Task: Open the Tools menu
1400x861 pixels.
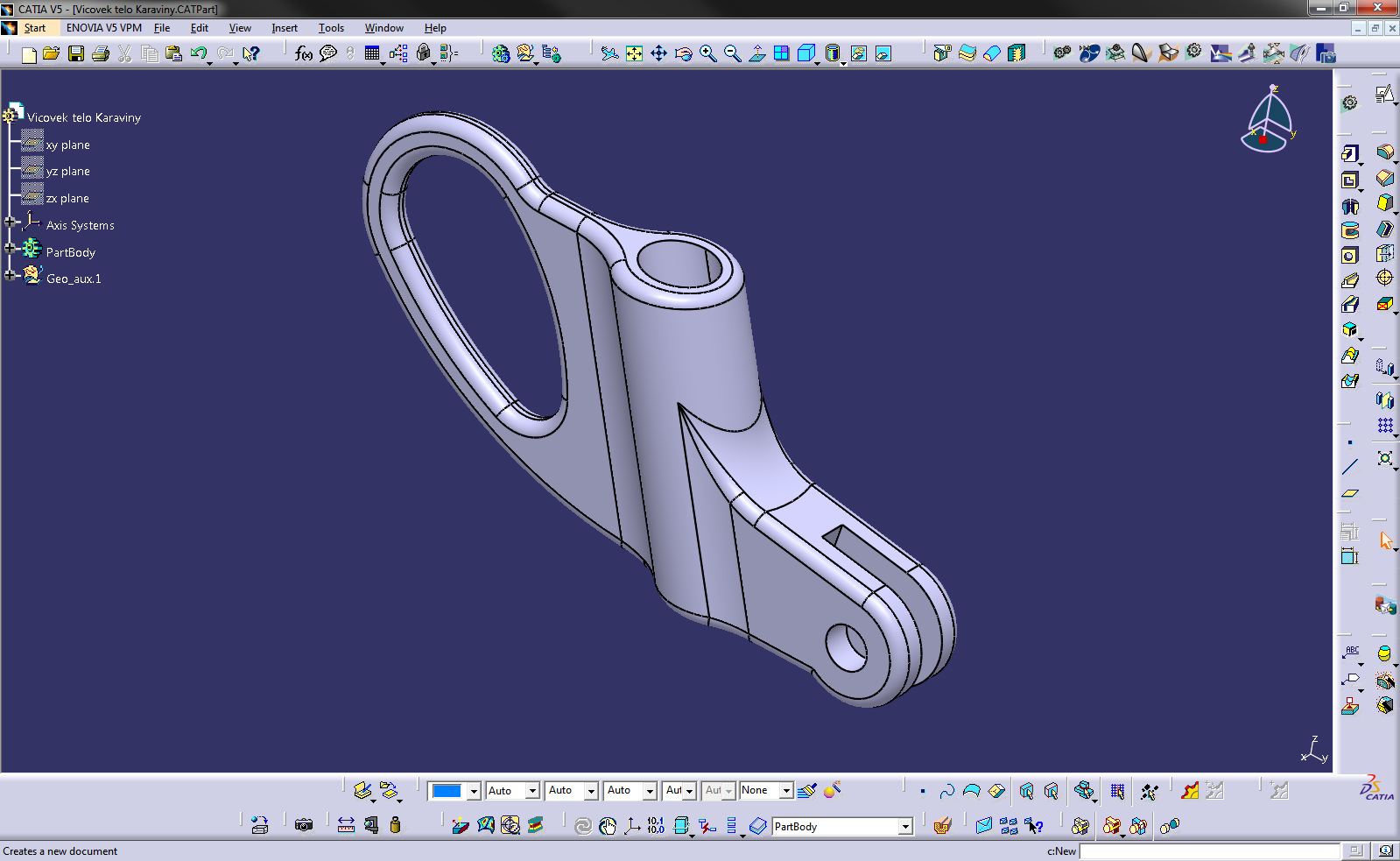Action: [x=331, y=28]
